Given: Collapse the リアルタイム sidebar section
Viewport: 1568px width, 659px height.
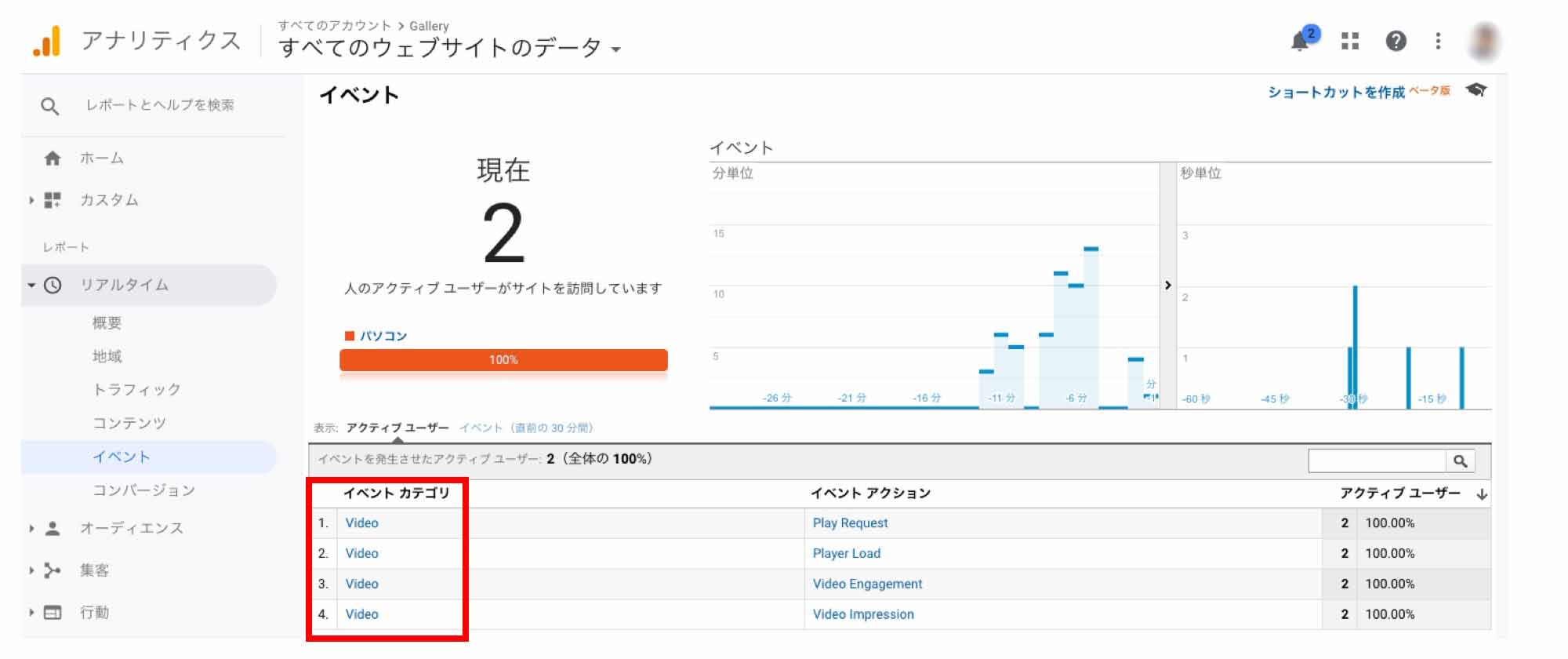Looking at the screenshot, I should click(124, 285).
